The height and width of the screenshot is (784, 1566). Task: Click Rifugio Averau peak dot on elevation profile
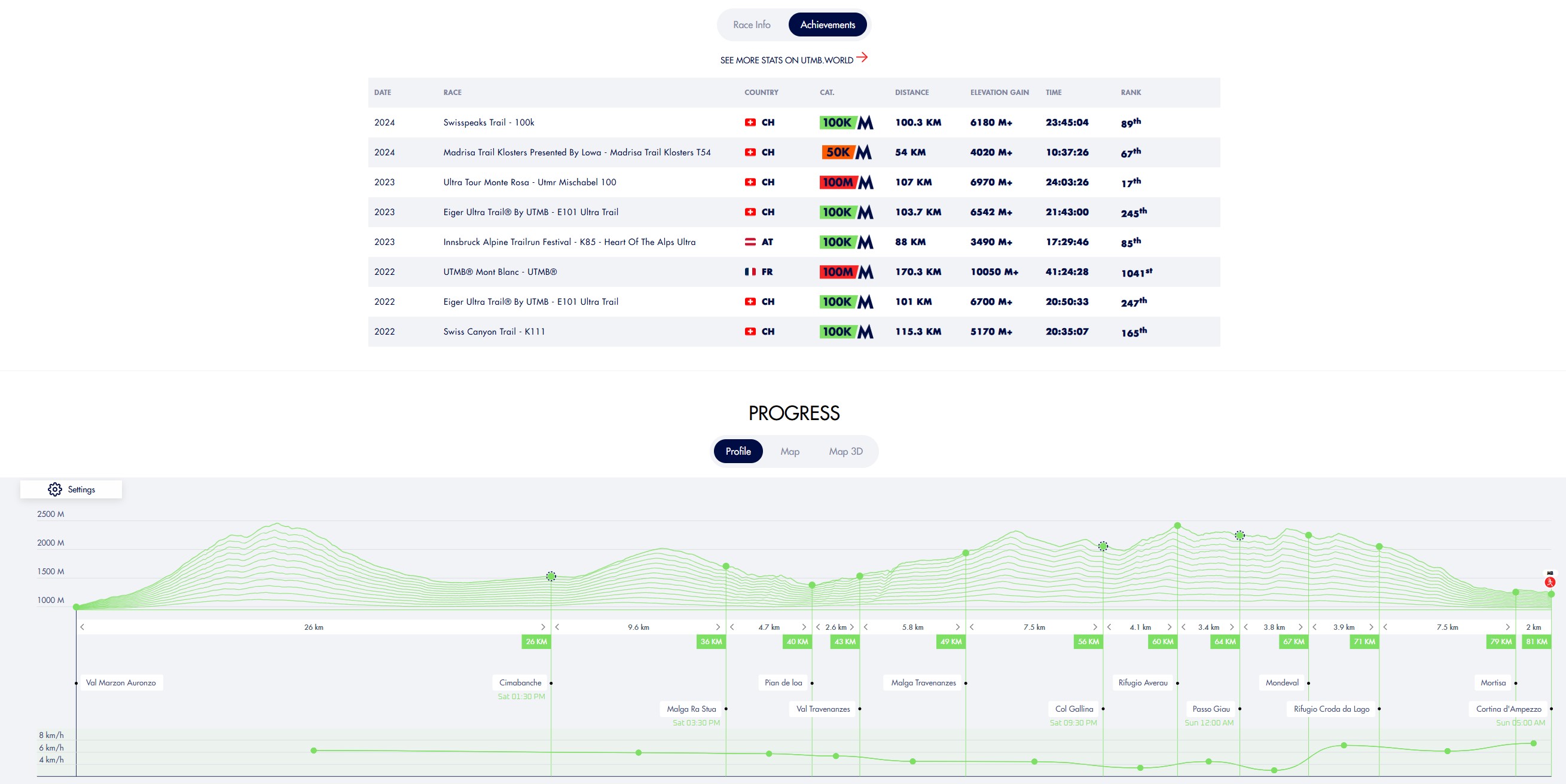1177,525
